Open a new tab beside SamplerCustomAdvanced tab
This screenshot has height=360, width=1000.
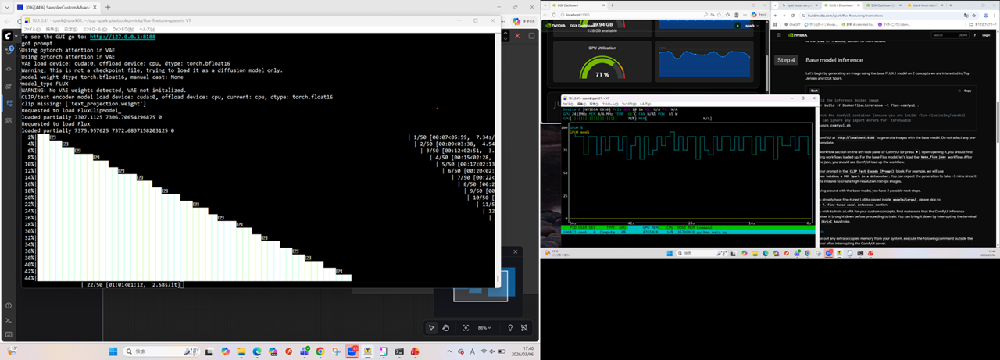pyautogui.click(x=108, y=7)
